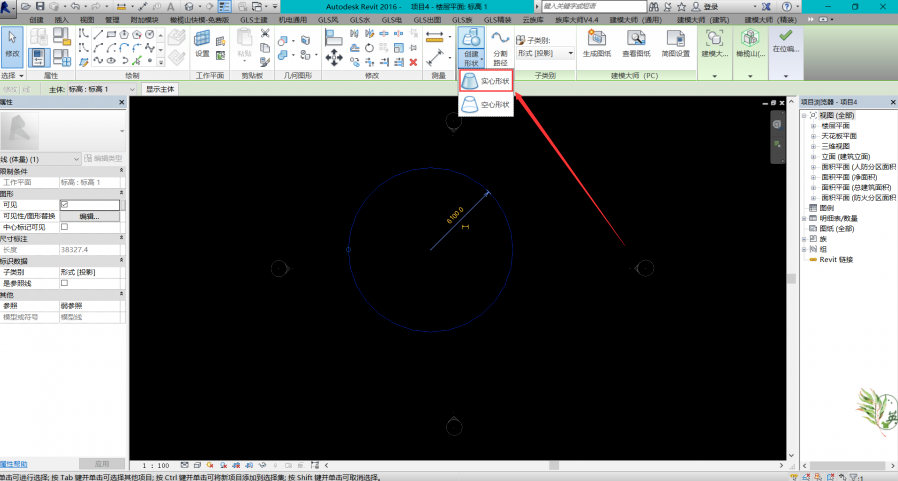Click the cut clipboard scissors icon
The height and width of the screenshot is (481, 898).
pyautogui.click(x=265, y=33)
